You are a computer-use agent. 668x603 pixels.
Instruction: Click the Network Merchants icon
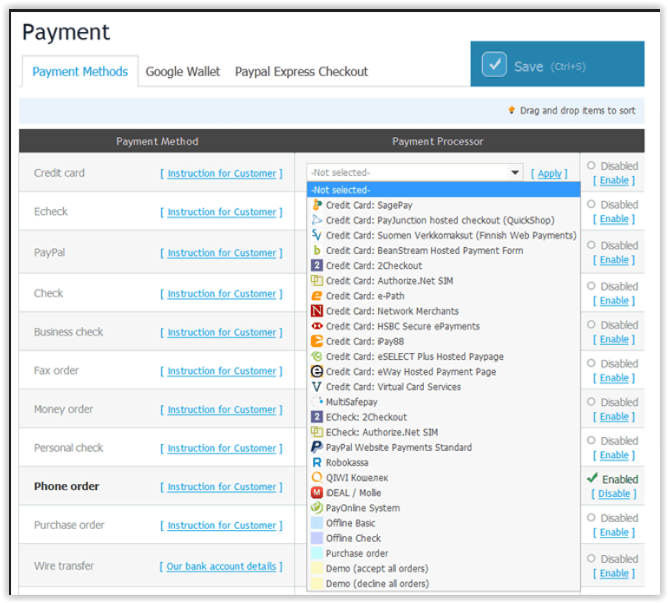point(317,311)
